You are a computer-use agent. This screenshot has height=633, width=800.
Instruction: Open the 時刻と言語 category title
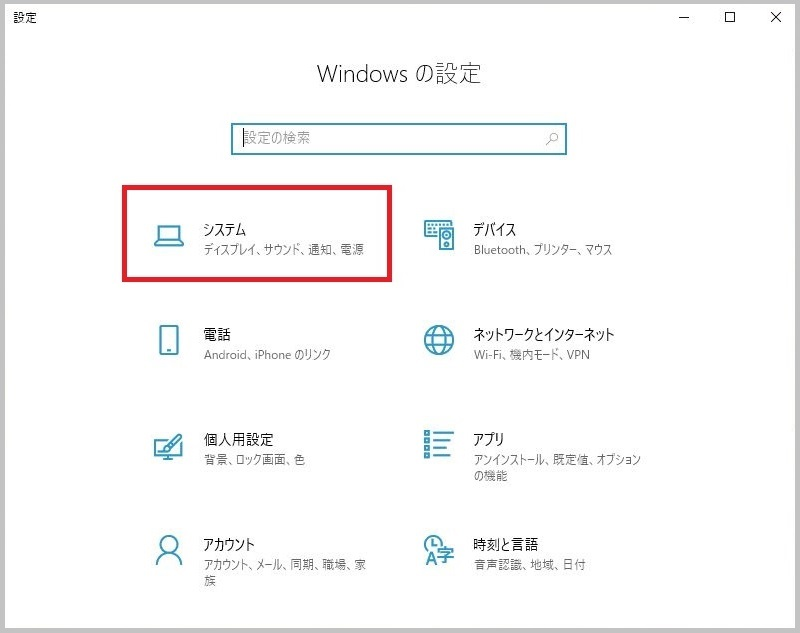pos(506,545)
